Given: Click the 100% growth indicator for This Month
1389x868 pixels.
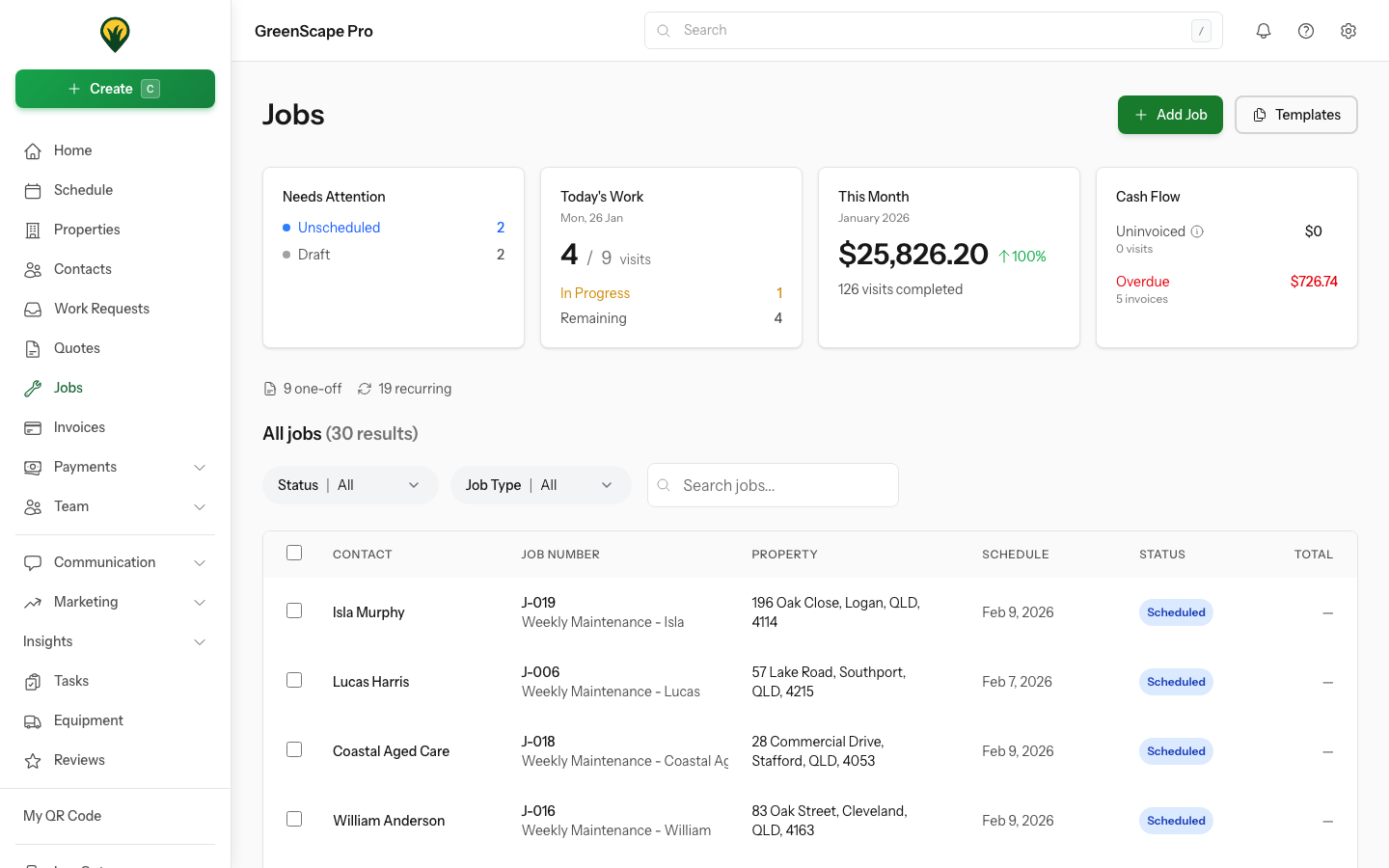Looking at the screenshot, I should pos(1021,255).
